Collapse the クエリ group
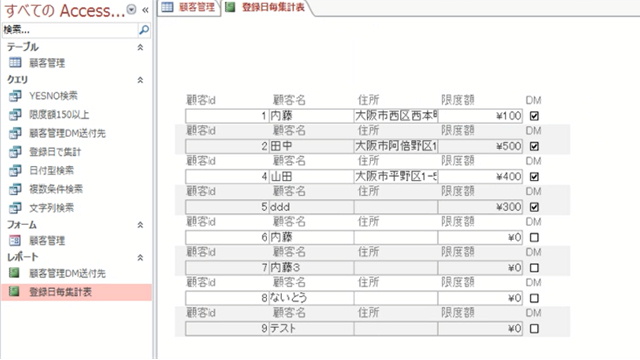640x360 pixels. click(140, 80)
